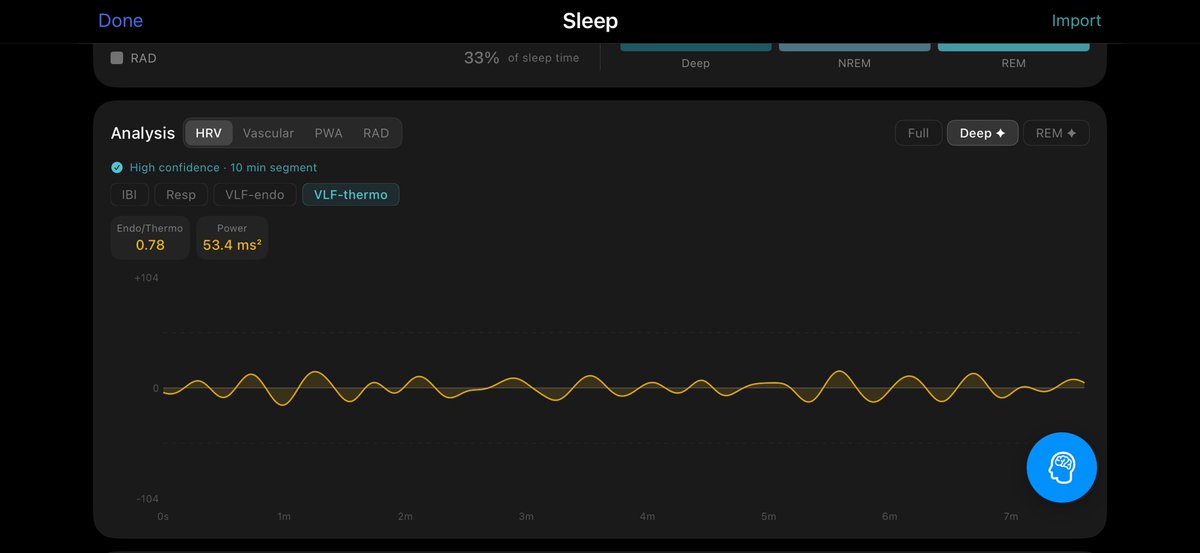Screen dimensions: 1200x553
Task: Select the Full segment option
Action: 918,133
